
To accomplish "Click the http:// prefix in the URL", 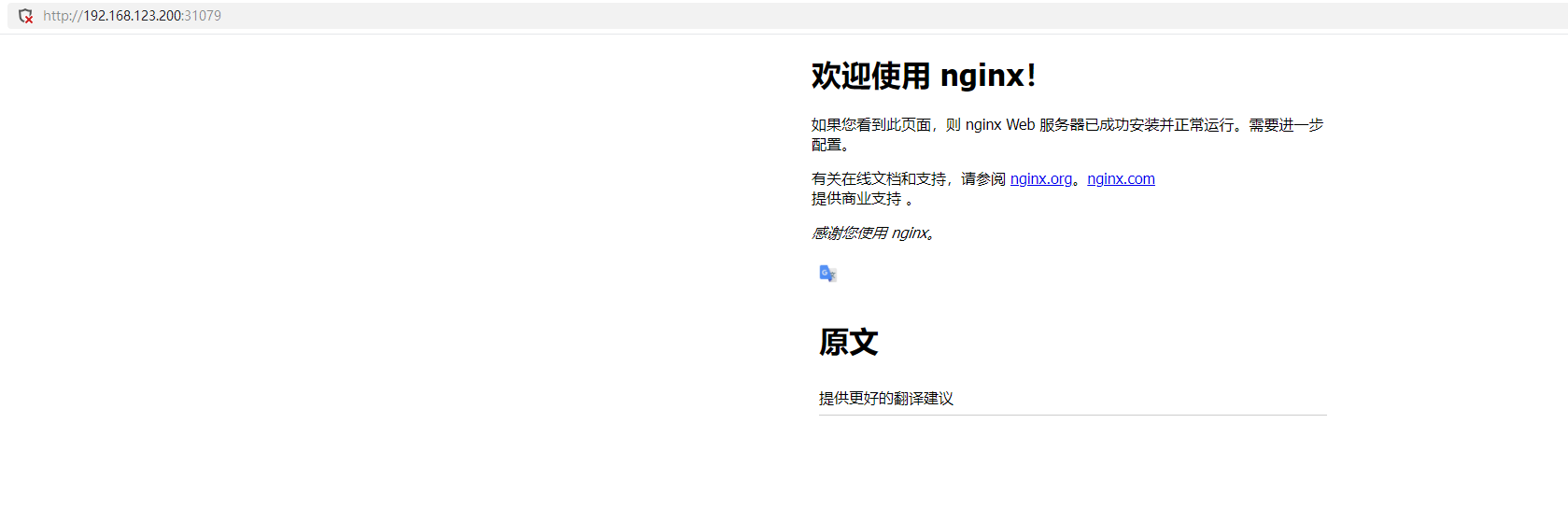I will coord(63,16).
